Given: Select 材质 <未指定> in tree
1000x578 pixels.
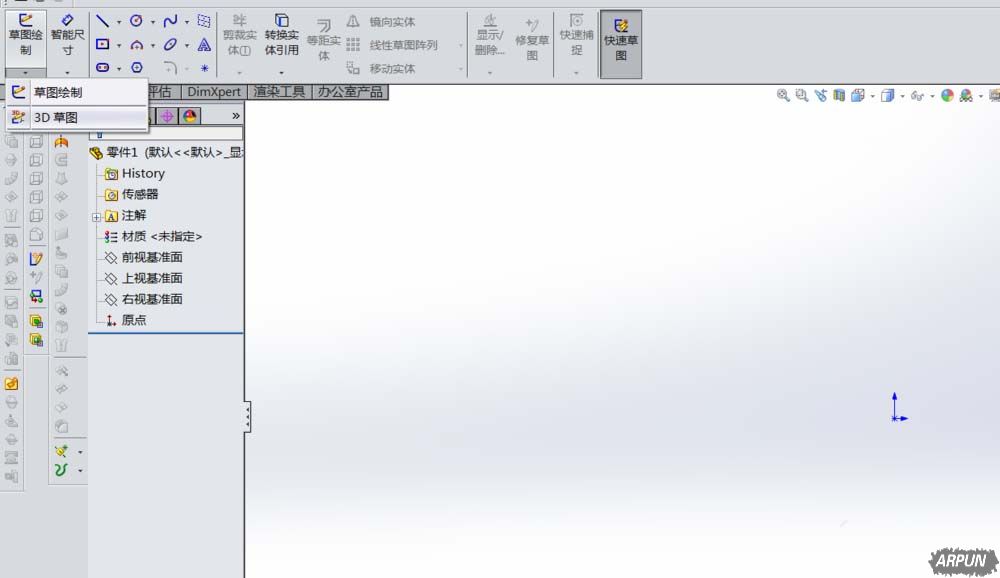Looking at the screenshot, I should pos(154,237).
